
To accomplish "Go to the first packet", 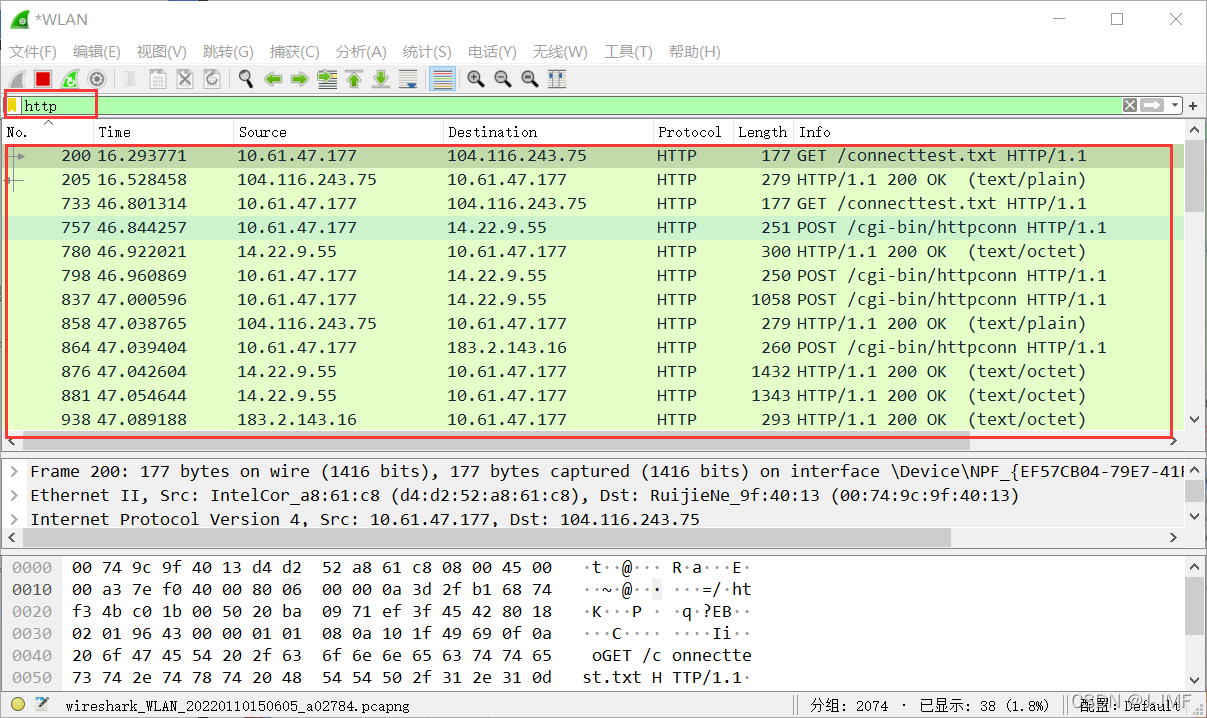I will pyautogui.click(x=354, y=79).
